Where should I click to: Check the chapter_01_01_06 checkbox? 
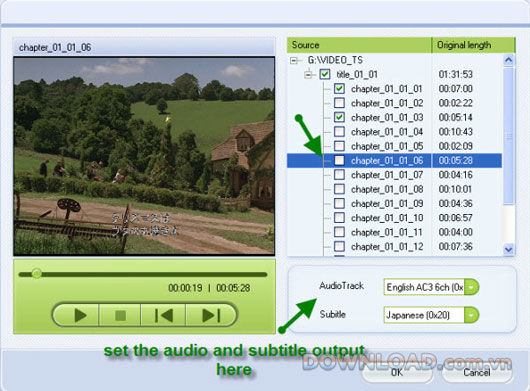coord(339,160)
